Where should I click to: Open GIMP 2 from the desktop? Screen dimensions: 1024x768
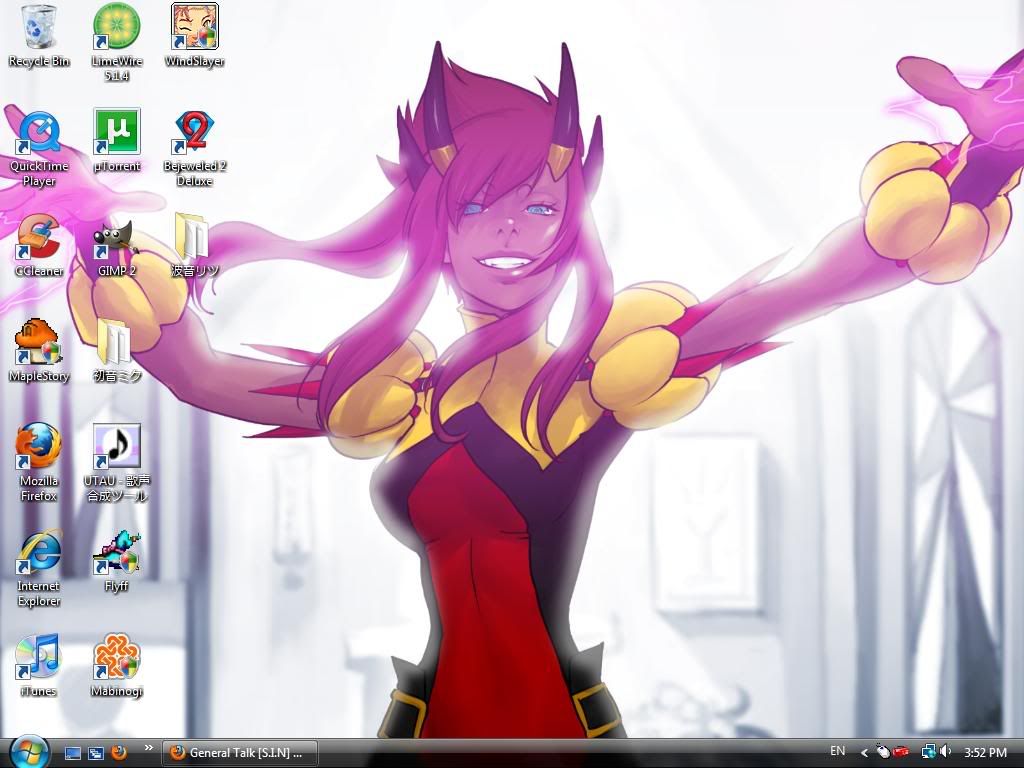coord(117,238)
